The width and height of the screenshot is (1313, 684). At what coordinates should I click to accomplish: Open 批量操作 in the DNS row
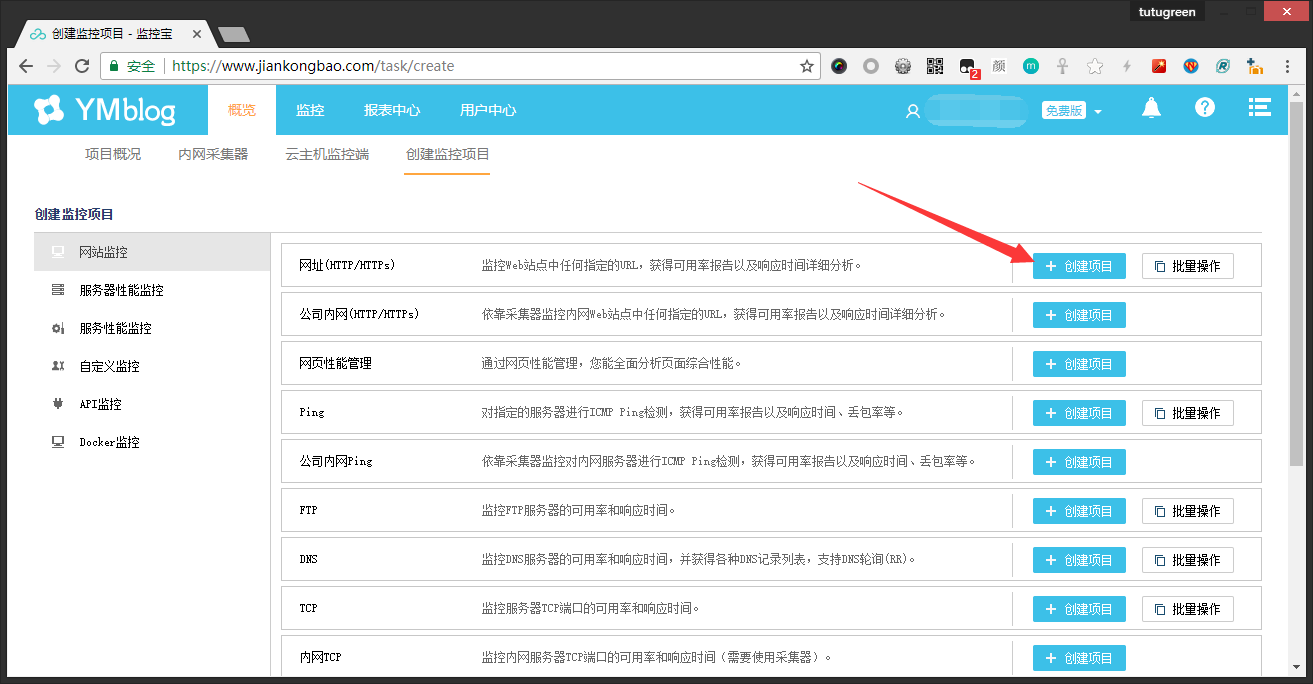(x=1187, y=560)
